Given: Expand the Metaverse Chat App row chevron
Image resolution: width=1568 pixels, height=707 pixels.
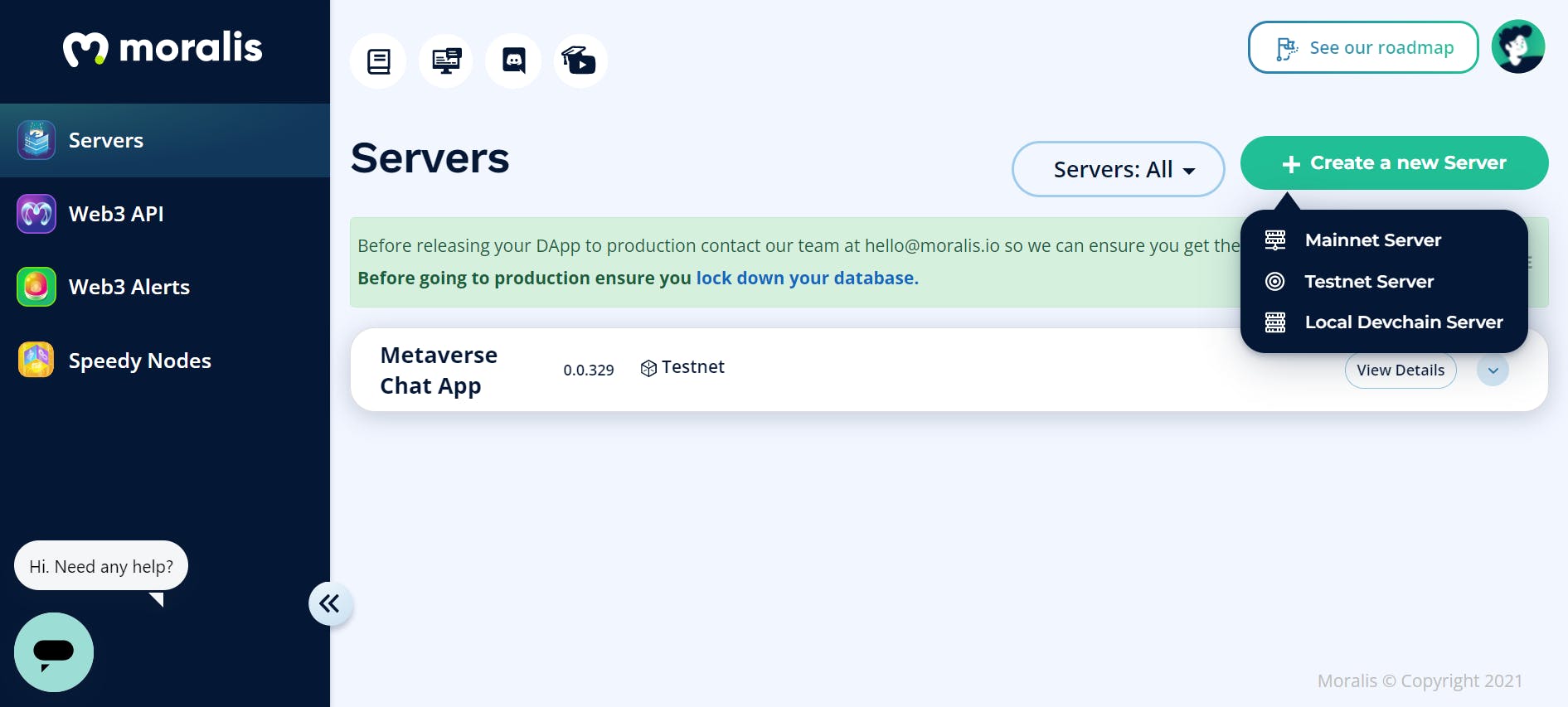Looking at the screenshot, I should click(x=1493, y=370).
